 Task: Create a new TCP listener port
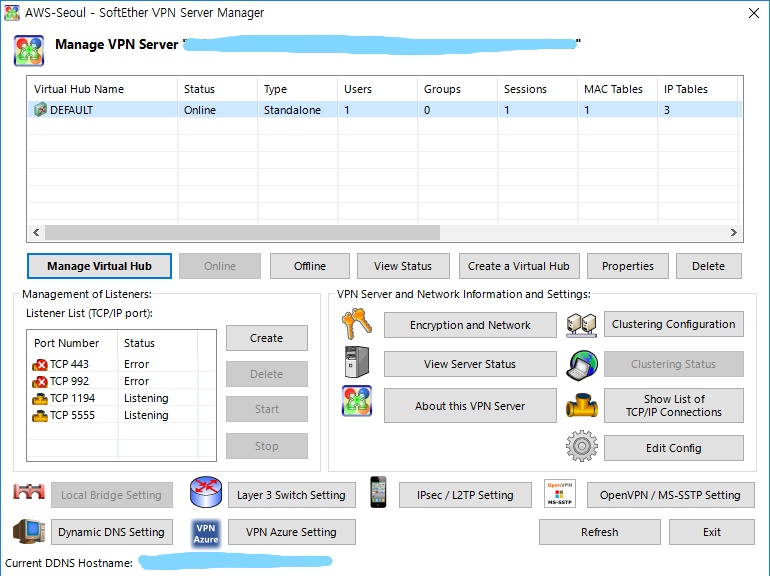(x=266, y=338)
